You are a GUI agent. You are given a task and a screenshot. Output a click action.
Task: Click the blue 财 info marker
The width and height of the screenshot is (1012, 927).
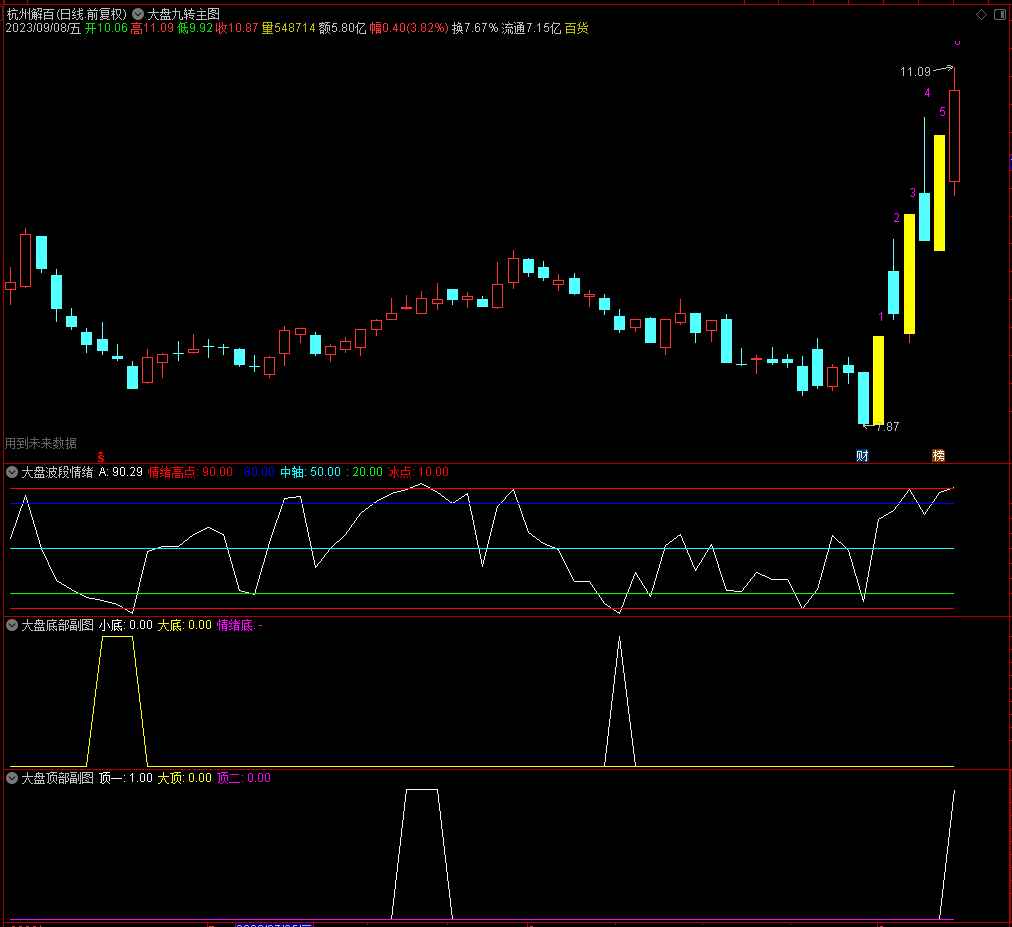tap(862, 456)
